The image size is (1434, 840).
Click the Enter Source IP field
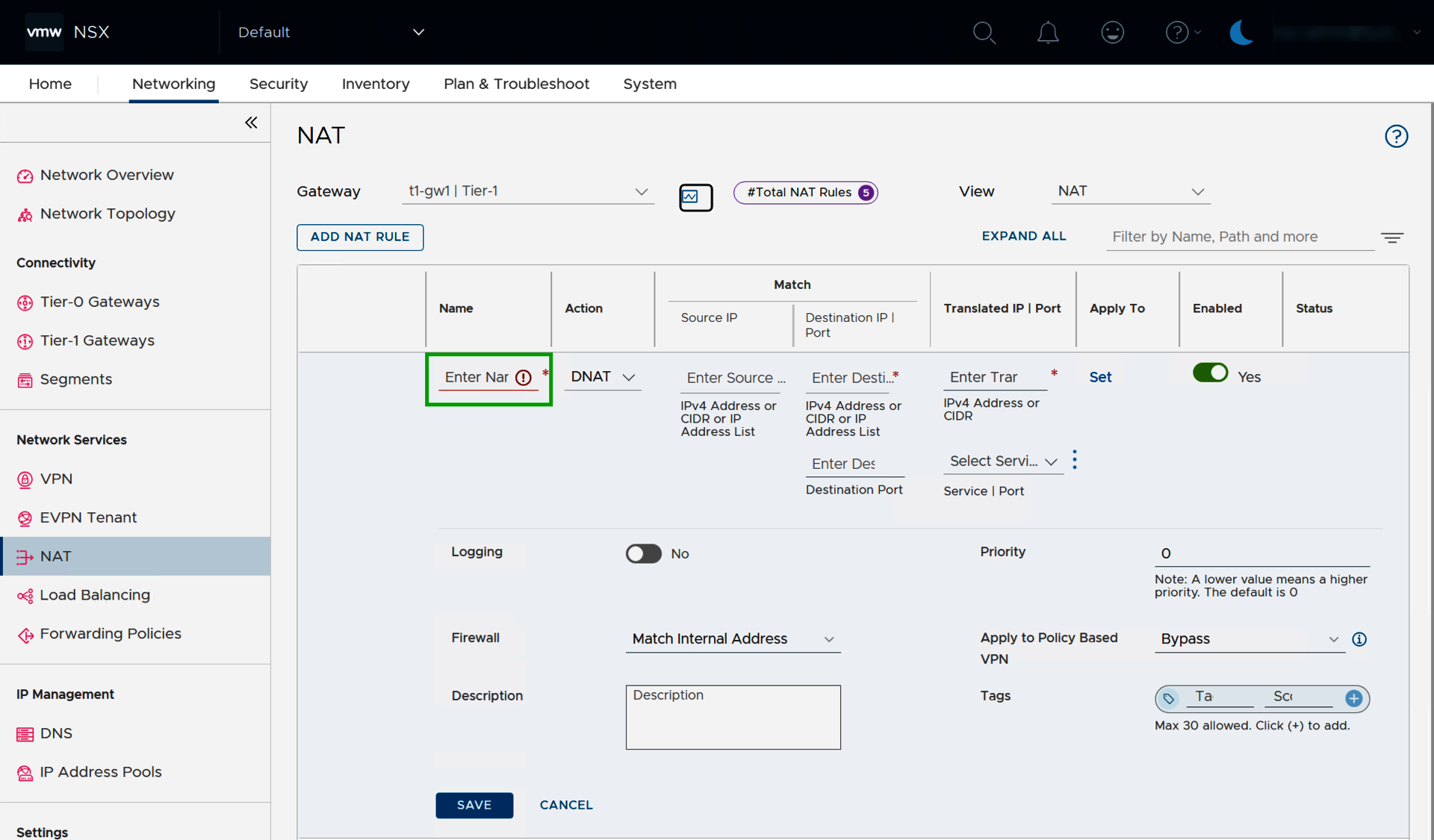tap(730, 378)
